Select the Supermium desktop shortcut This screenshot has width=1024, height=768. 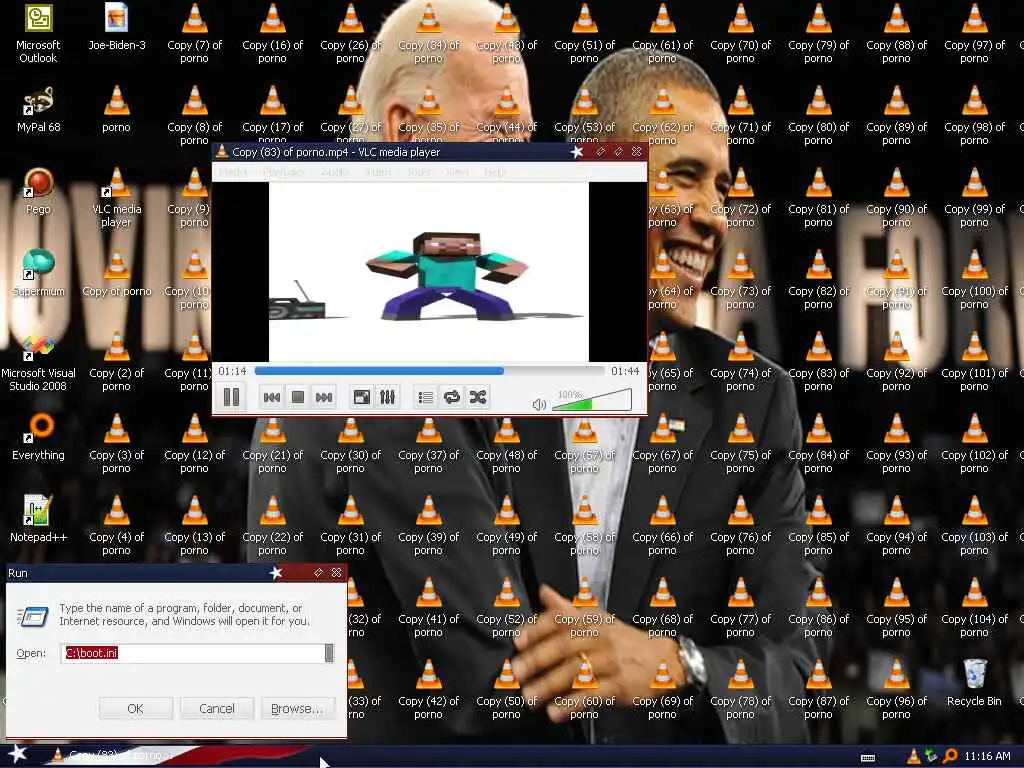pos(38,274)
